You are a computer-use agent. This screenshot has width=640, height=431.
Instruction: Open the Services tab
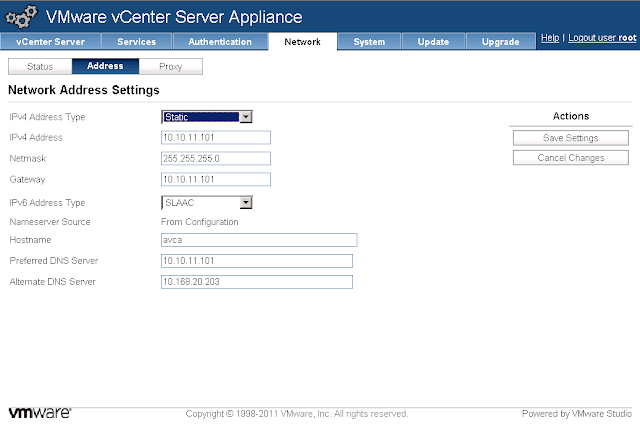pyautogui.click(x=137, y=42)
